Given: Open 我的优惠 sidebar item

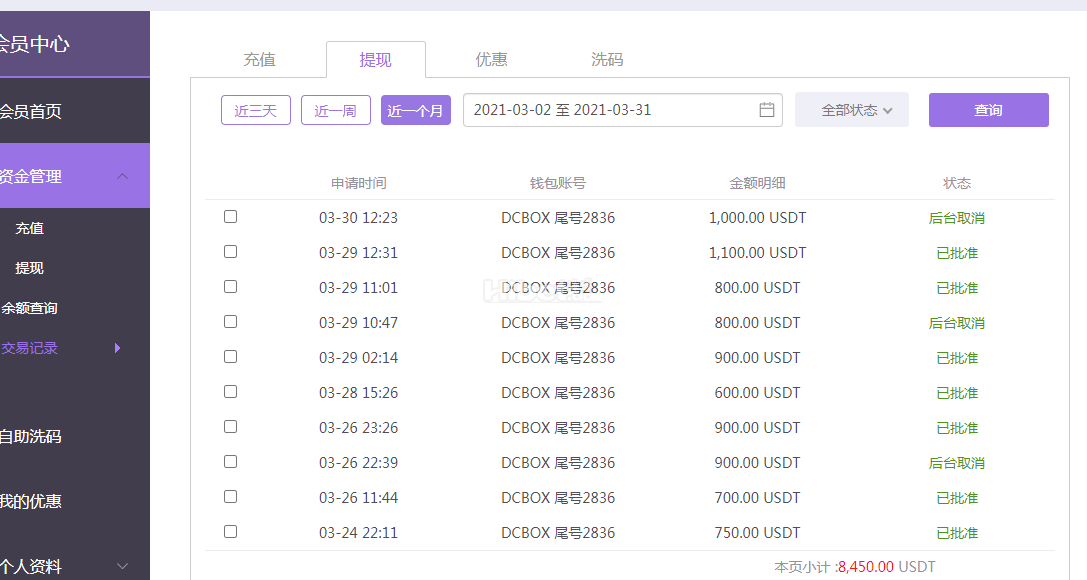Looking at the screenshot, I should (x=30, y=501).
